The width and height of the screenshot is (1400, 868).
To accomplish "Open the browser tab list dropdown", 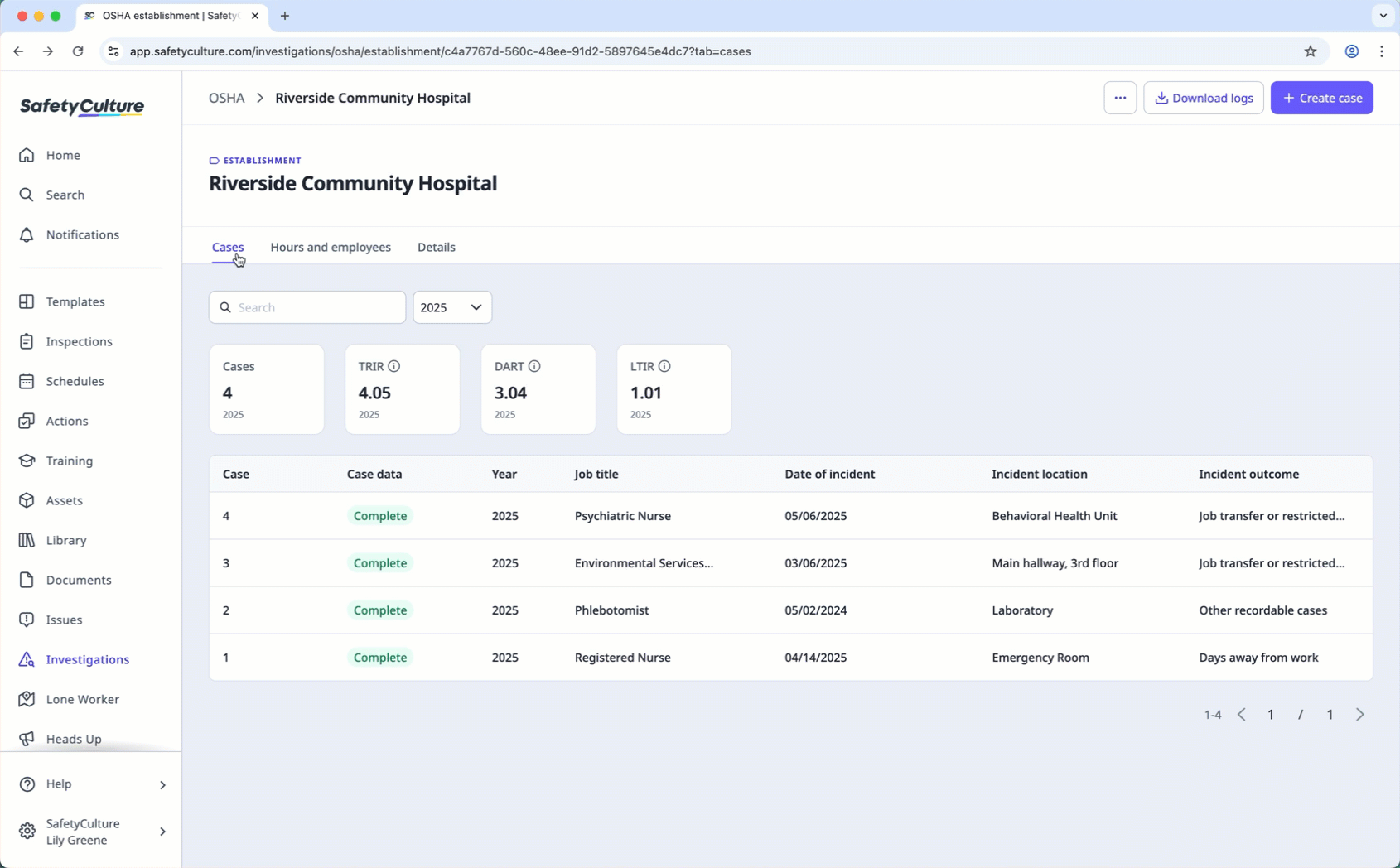I will point(1383,16).
